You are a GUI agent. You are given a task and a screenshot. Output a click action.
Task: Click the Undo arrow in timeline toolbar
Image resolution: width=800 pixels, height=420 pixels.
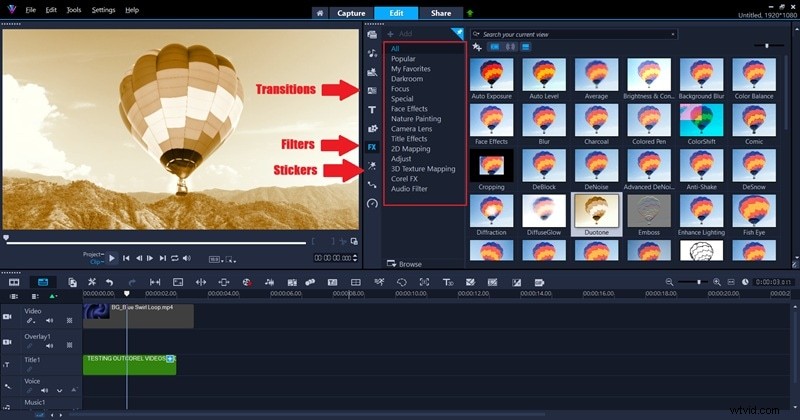pyautogui.click(x=109, y=282)
